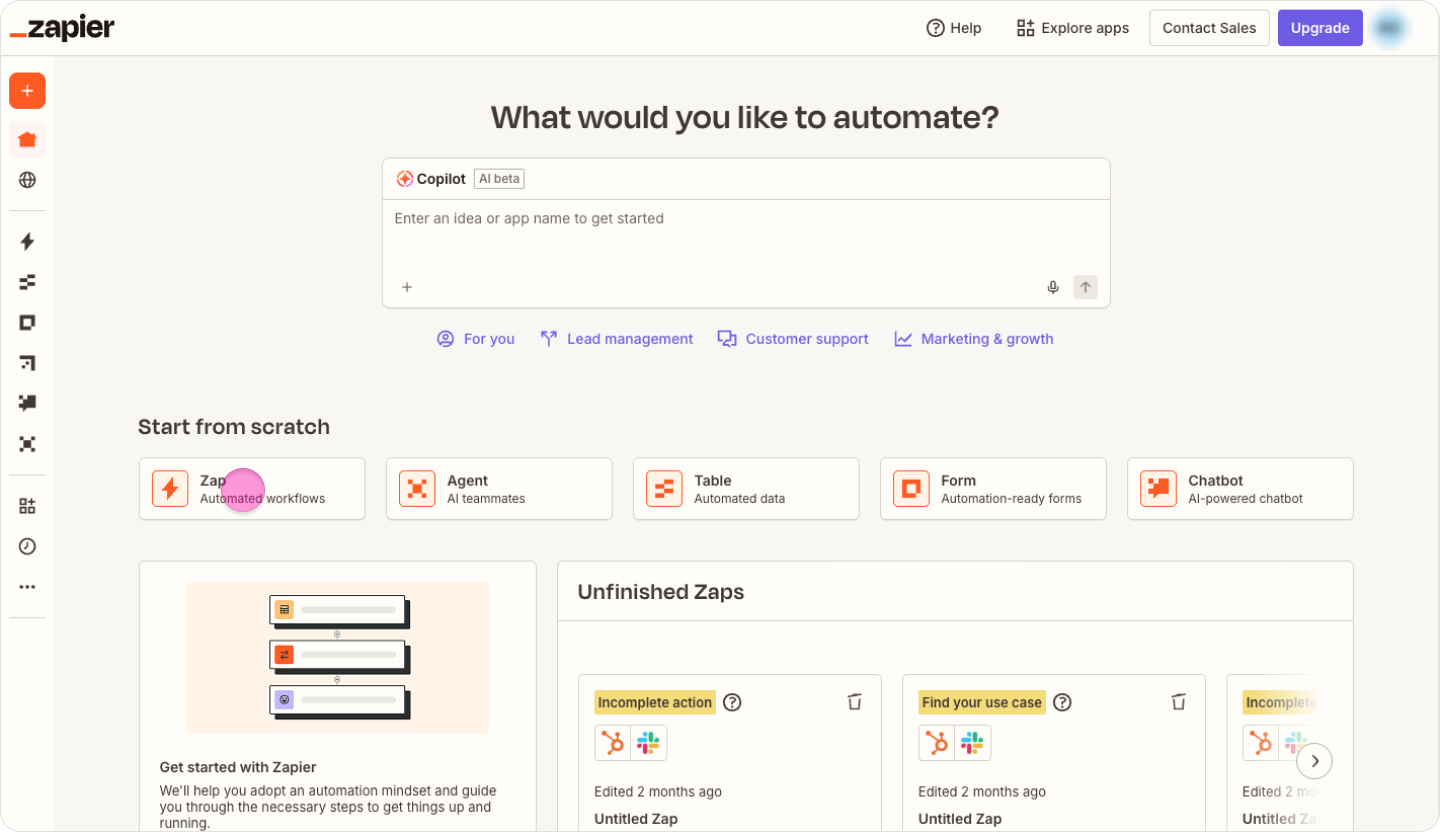Viewport: 1440px width, 832px height.
Task: Click the orange Create plus button in sidebar
Action: tap(27, 91)
